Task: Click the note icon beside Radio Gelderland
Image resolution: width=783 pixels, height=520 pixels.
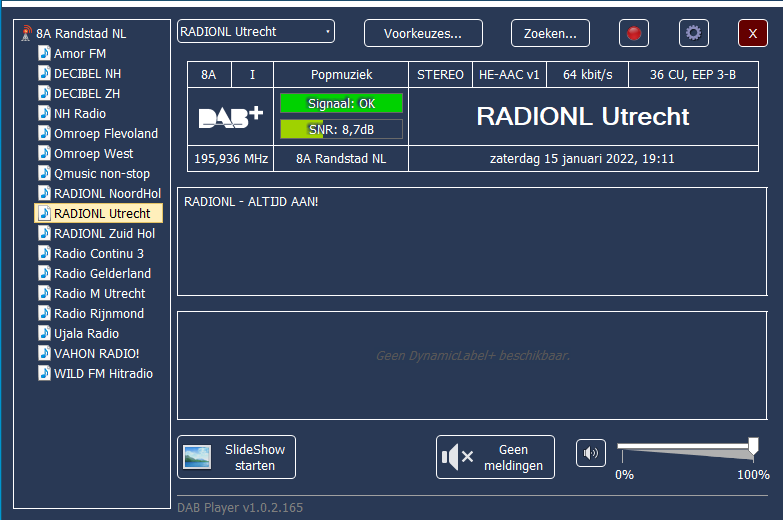Action: (x=44, y=273)
